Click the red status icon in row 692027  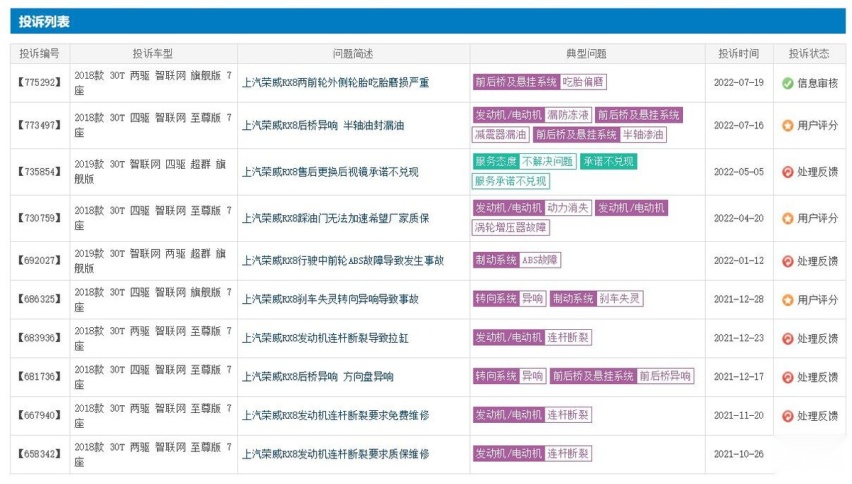[x=787, y=261]
